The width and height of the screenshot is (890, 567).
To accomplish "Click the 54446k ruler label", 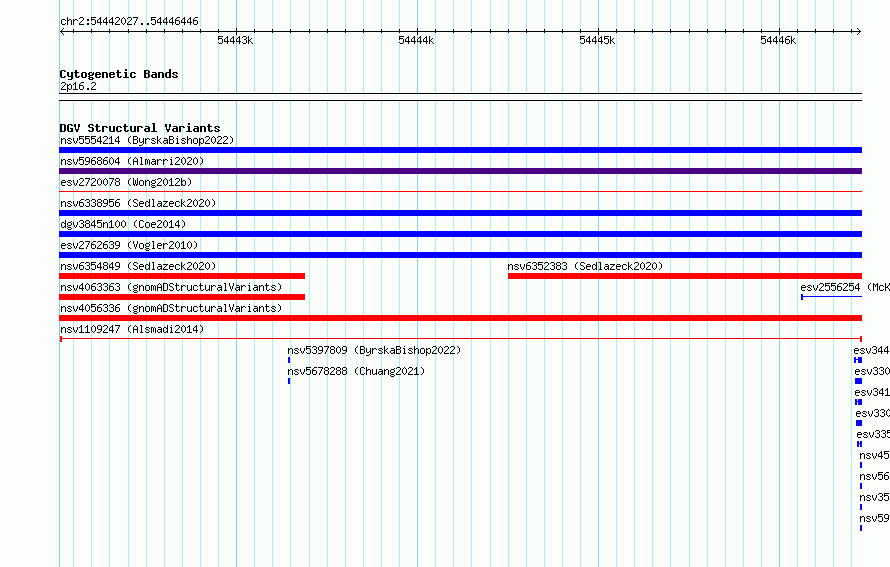I will pos(778,40).
